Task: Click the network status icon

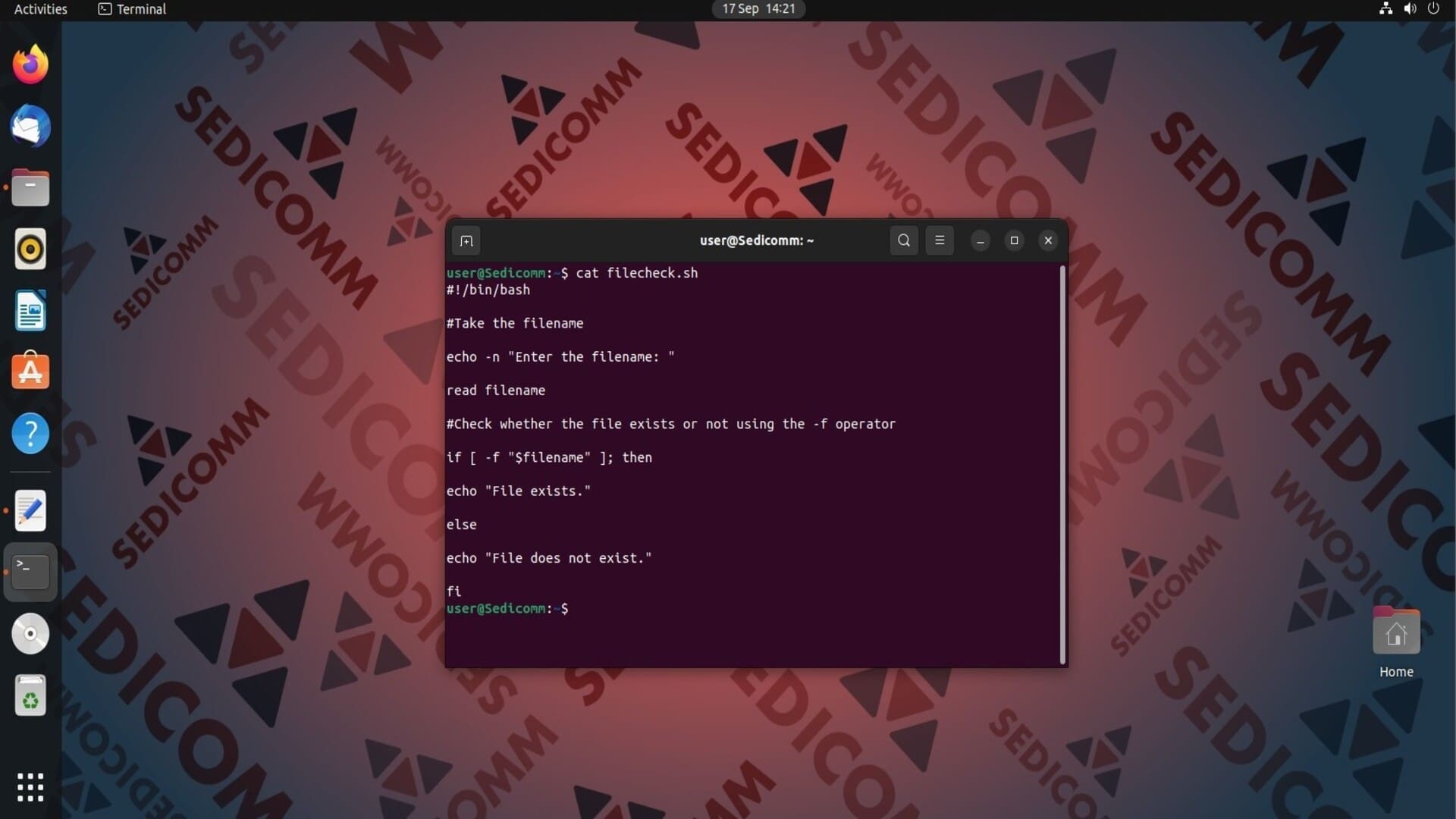Action: (1385, 9)
